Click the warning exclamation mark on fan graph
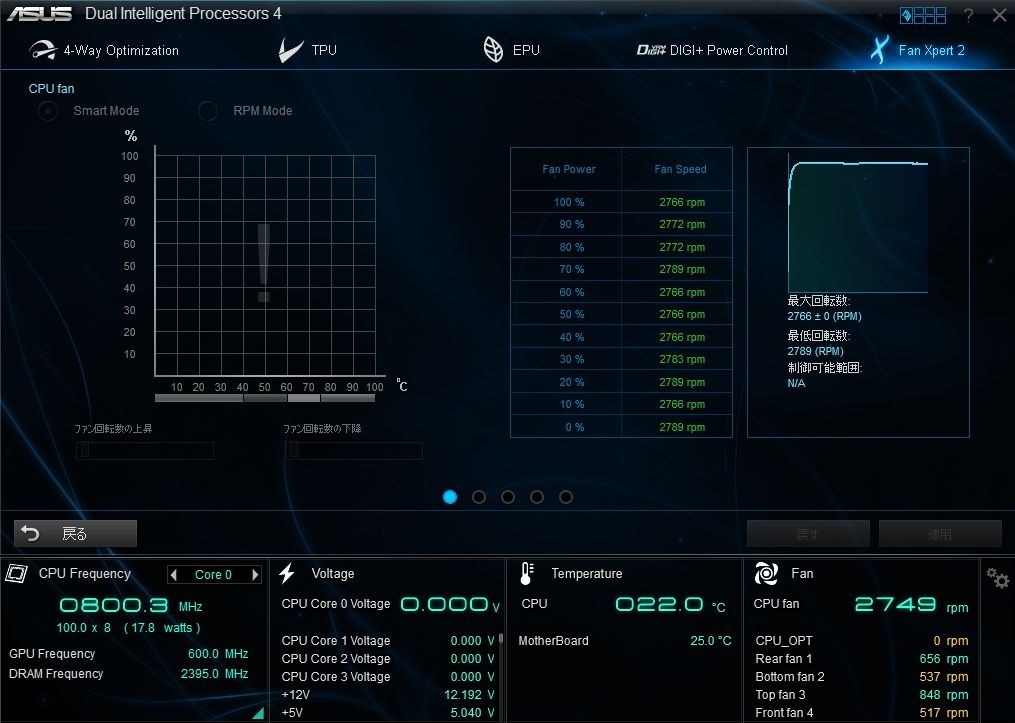This screenshot has height=723, width=1015. tap(263, 263)
